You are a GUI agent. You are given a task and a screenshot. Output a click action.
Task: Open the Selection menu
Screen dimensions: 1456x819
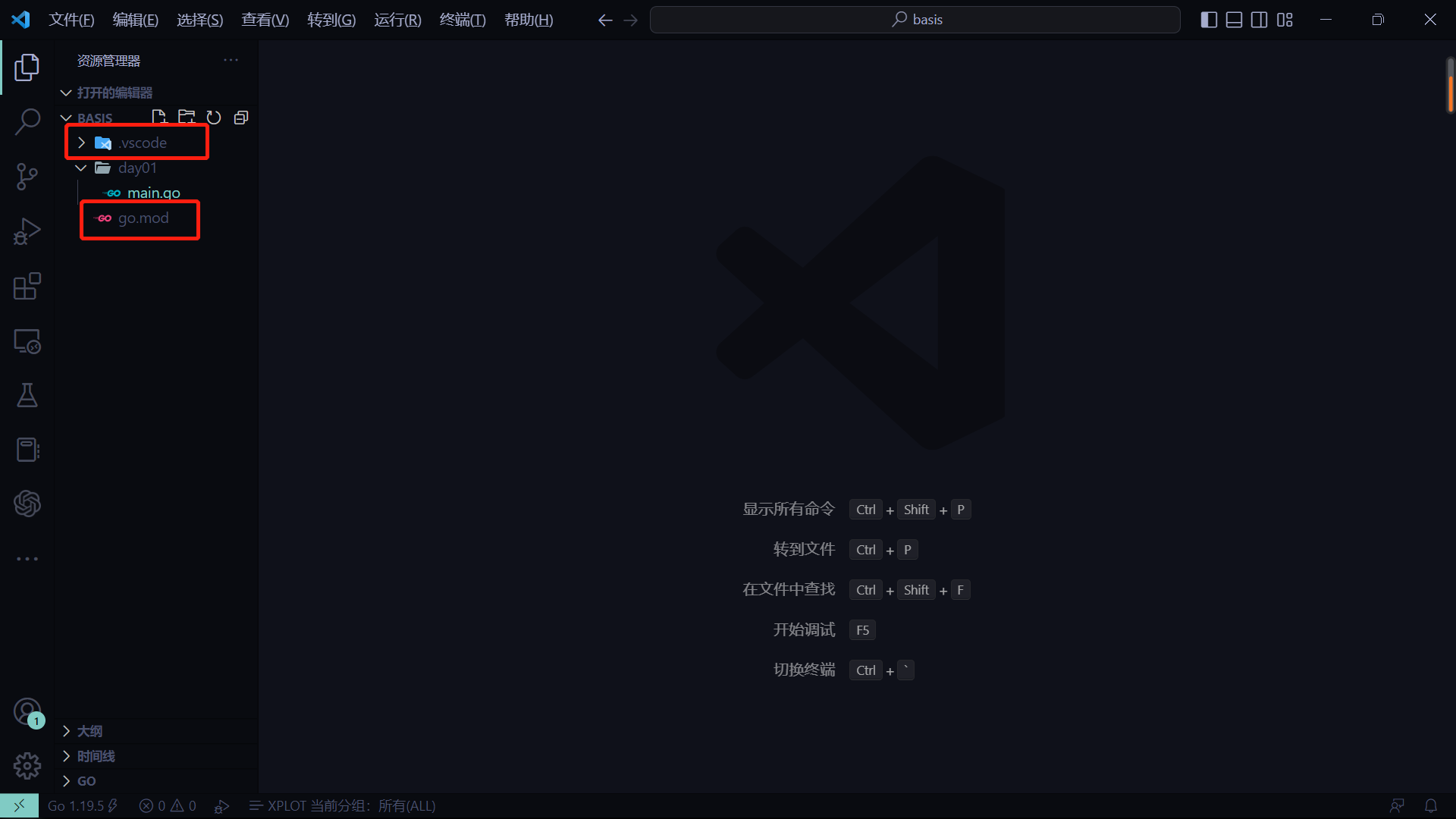(200, 20)
